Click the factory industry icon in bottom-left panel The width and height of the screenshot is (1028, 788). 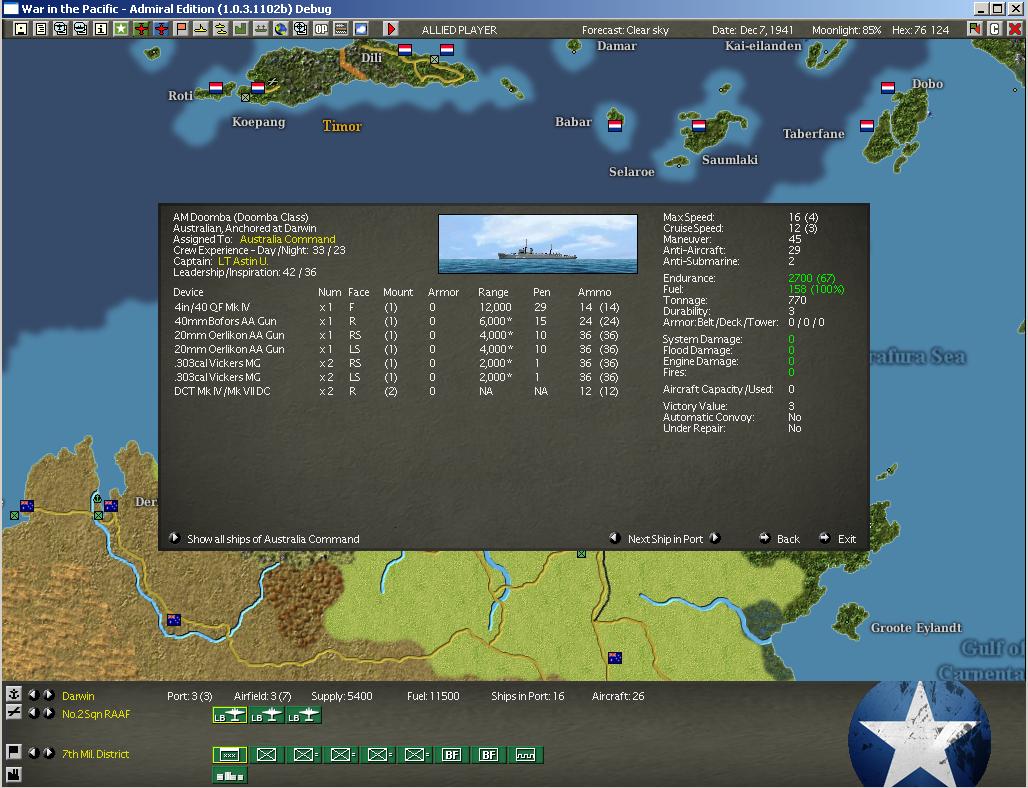13,774
